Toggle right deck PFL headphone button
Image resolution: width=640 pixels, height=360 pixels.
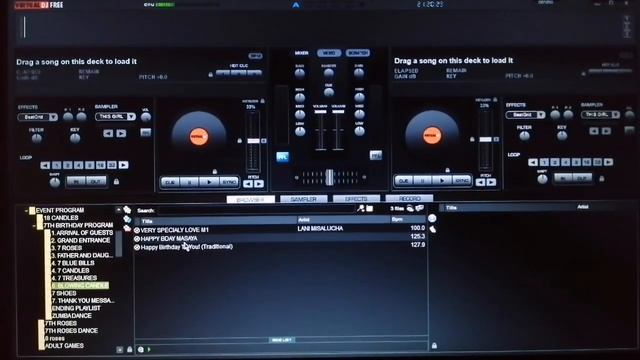click(x=376, y=155)
